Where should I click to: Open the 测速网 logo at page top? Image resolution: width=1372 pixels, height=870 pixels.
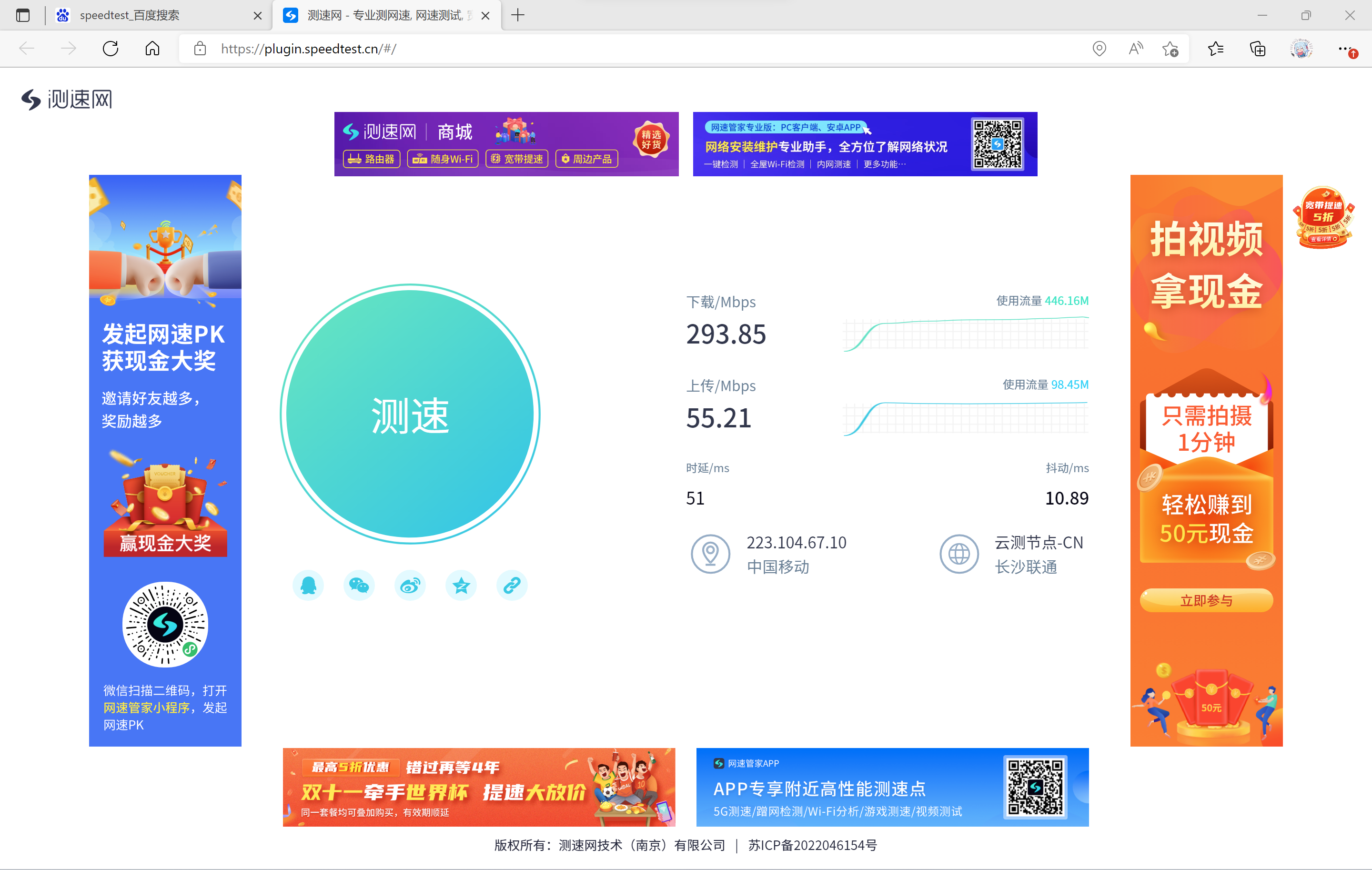click(67, 99)
